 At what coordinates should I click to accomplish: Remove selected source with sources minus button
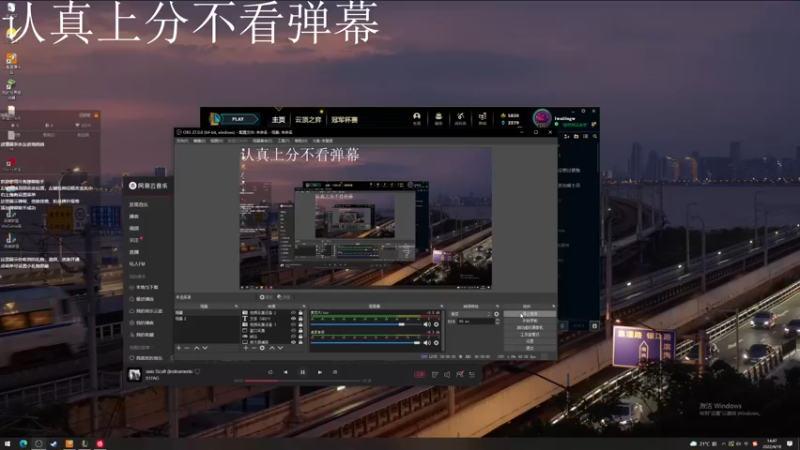[254, 347]
